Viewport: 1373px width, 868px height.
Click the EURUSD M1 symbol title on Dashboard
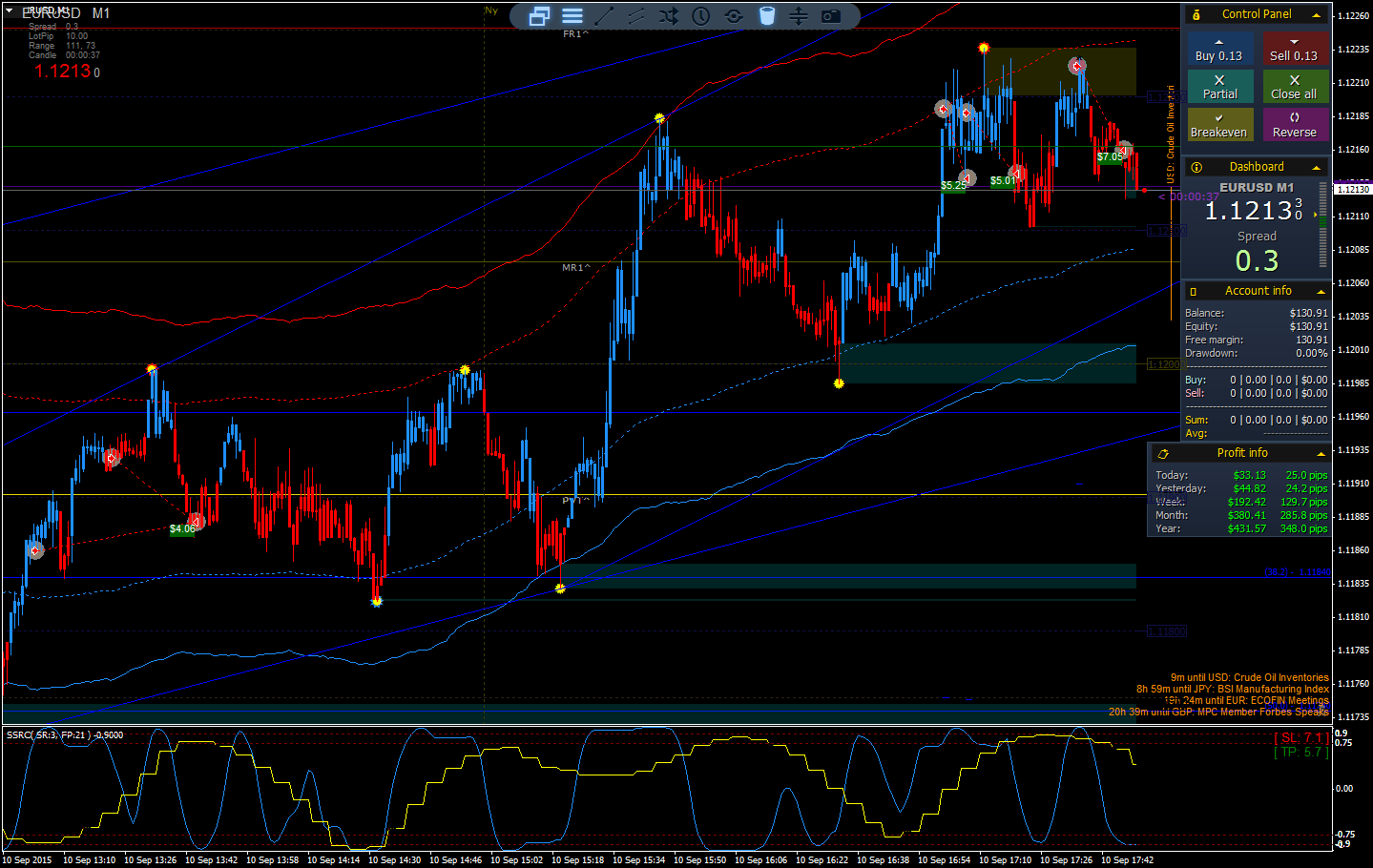pos(1257,188)
